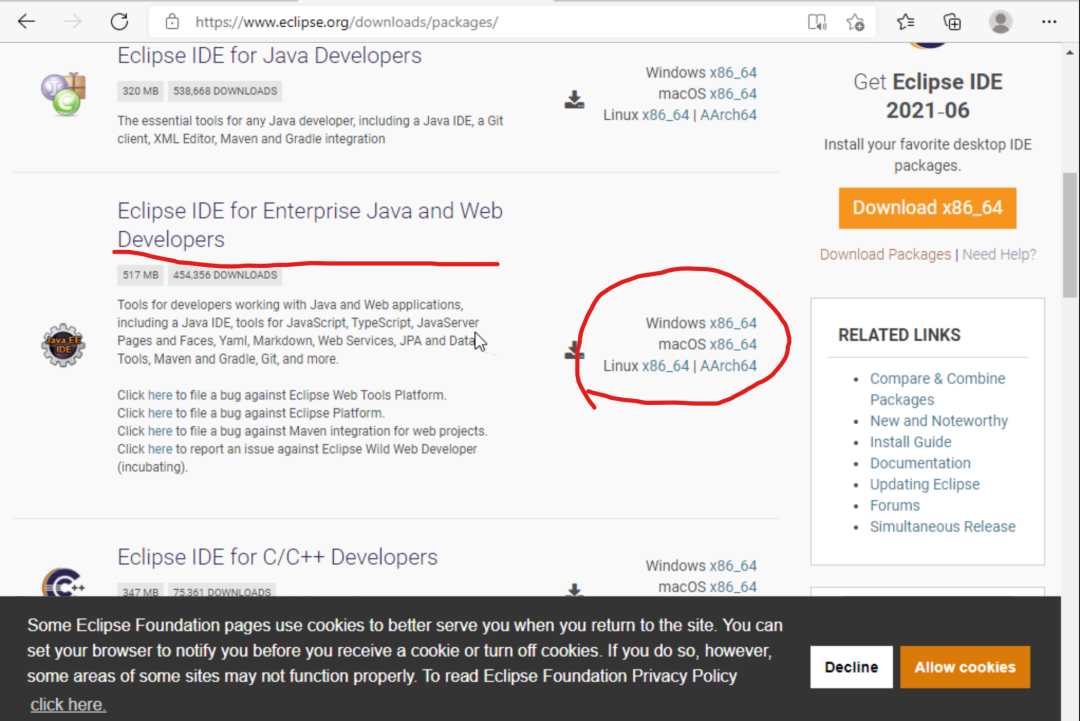
Task: Add page to favorites with star-plus icon
Action: pyautogui.click(x=855, y=22)
